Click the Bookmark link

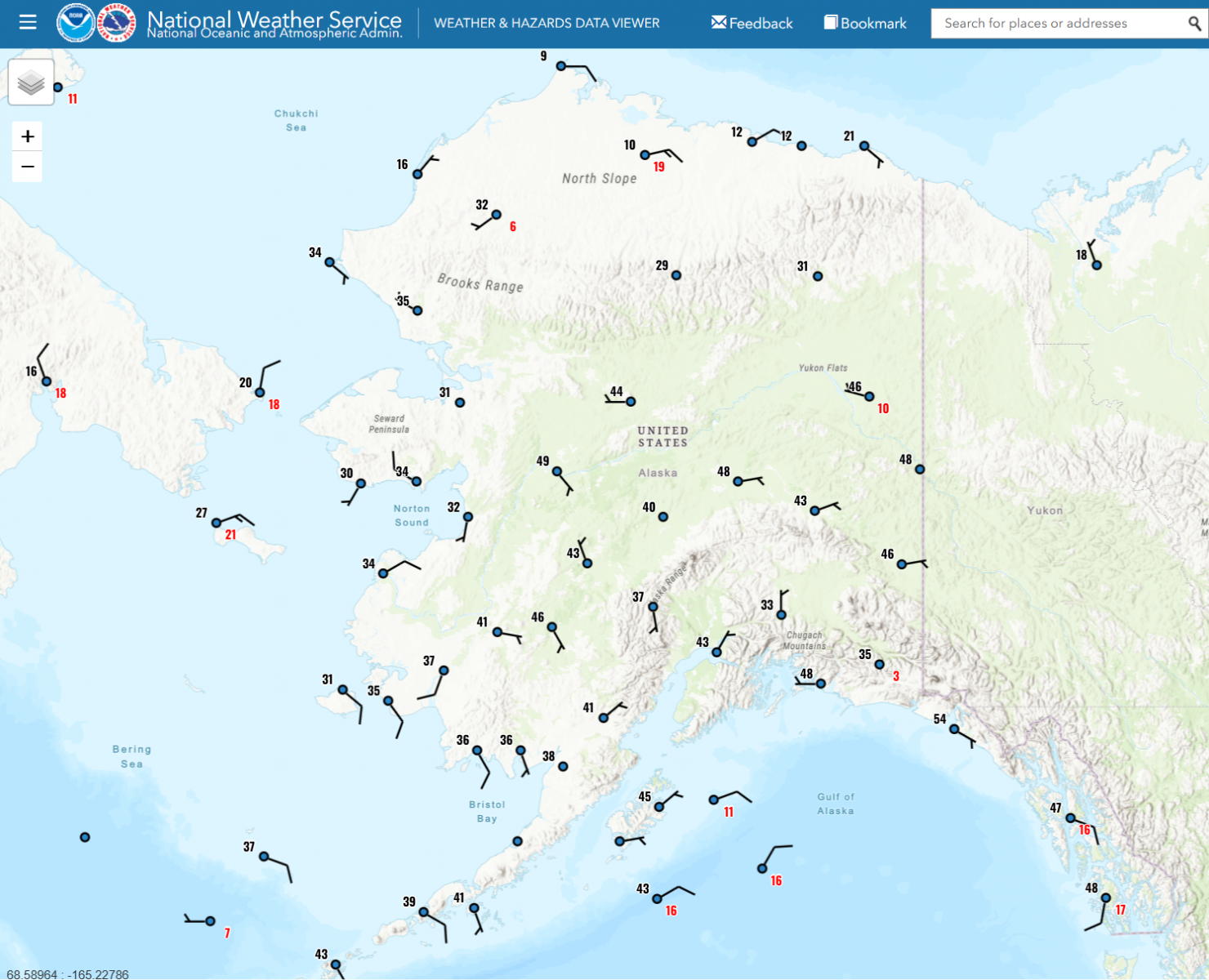pos(865,23)
